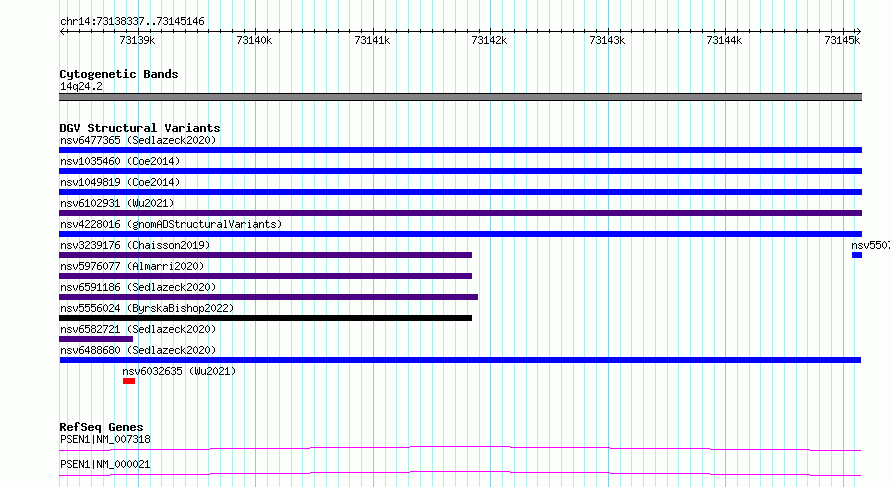890x487 pixels.
Task: Click the nsv6477365 (Sedlazeck2020) label
Action: [138, 140]
